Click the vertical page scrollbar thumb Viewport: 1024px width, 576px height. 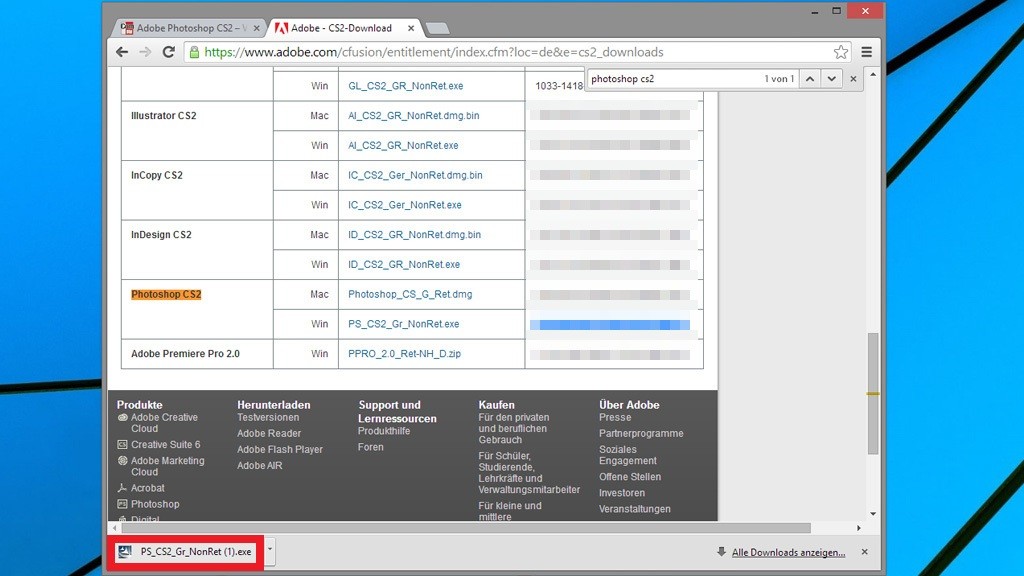[x=873, y=394]
